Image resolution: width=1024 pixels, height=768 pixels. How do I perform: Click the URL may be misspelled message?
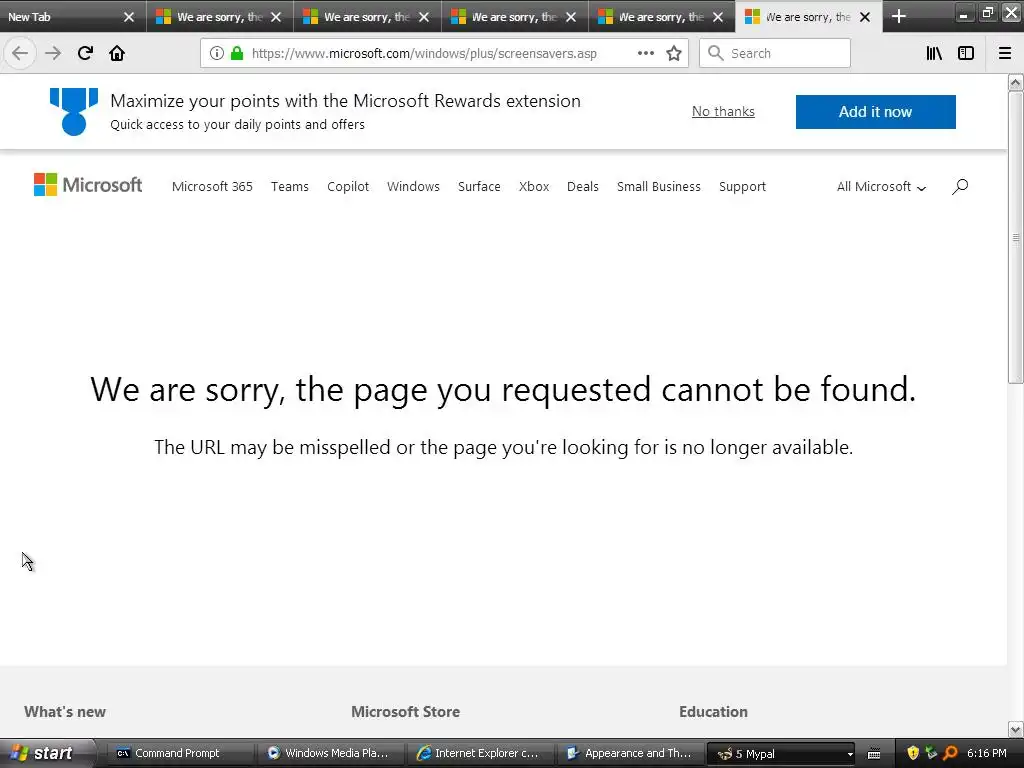[504, 447]
